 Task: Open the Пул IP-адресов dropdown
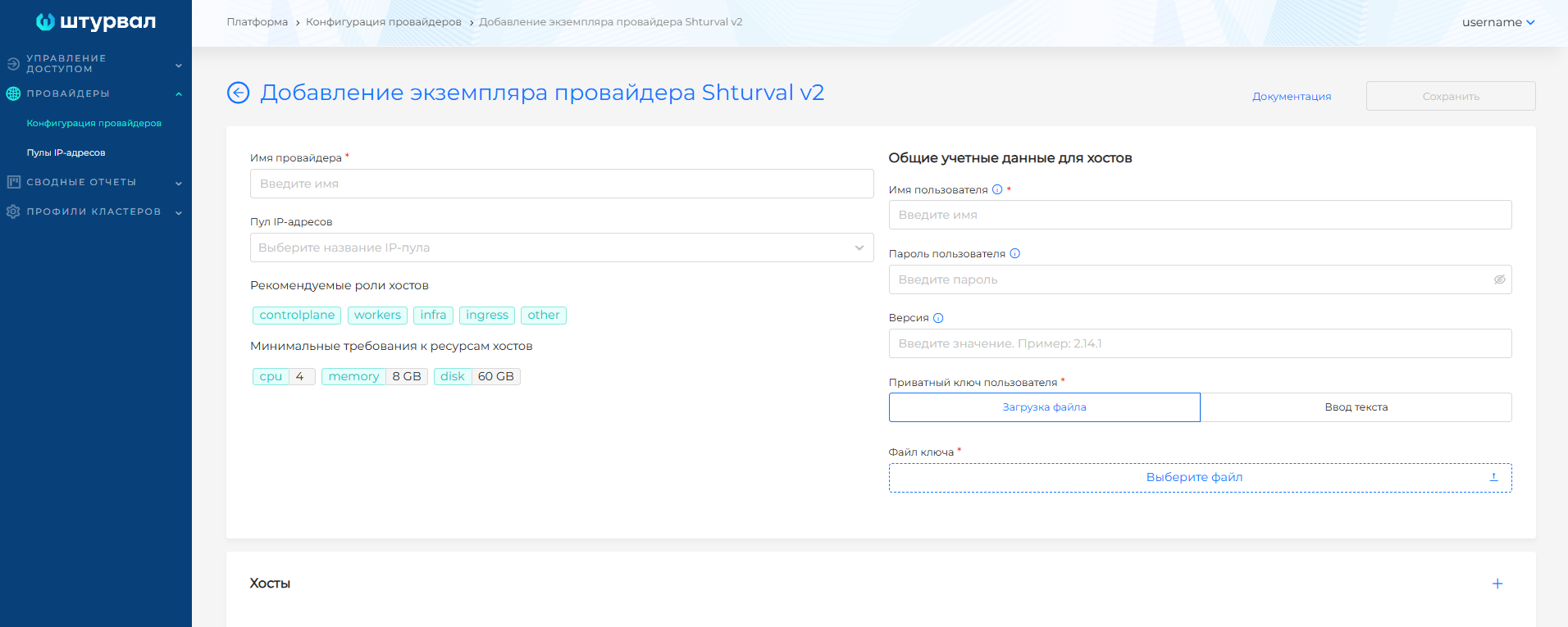(562, 248)
